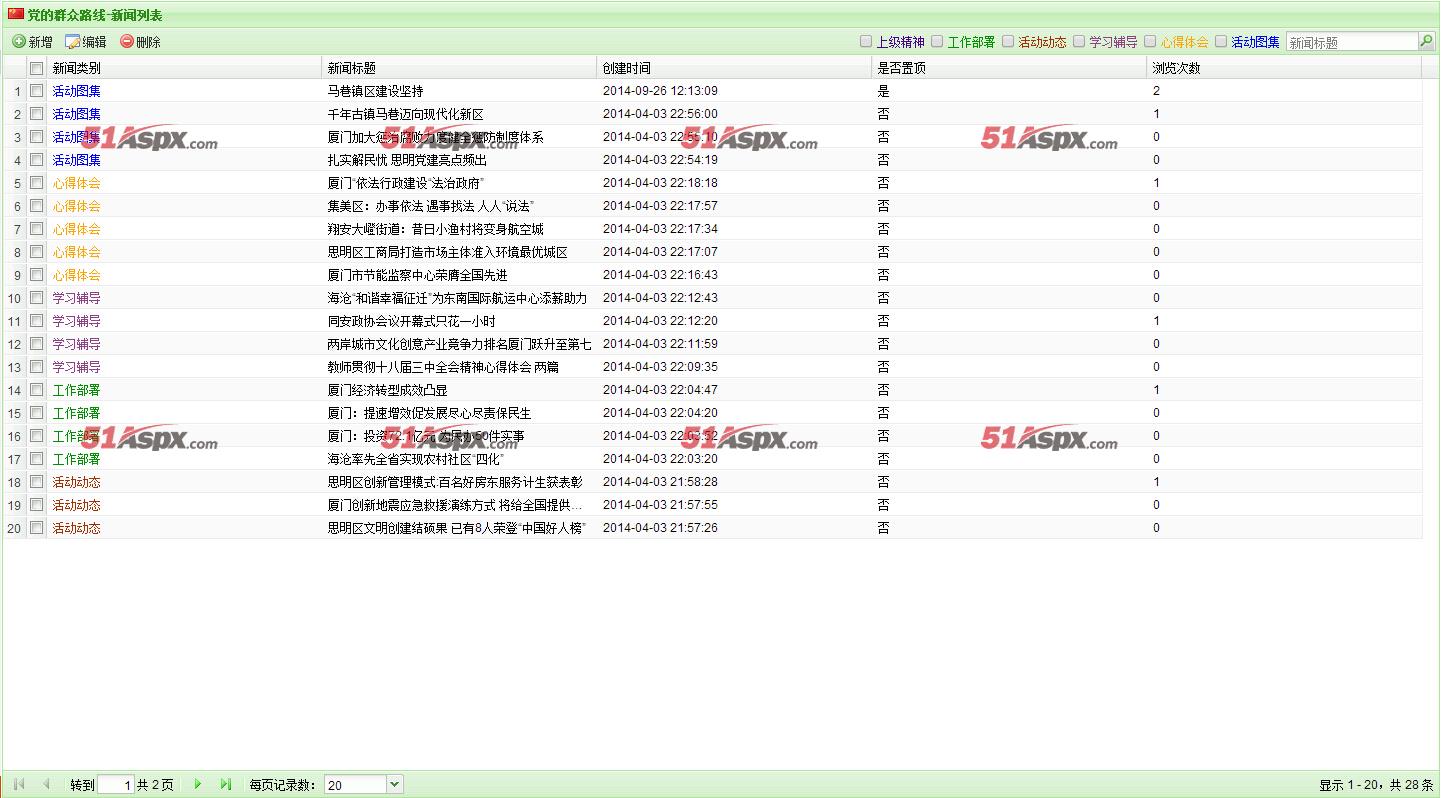Sort by 浏览次数 column header
Image resolution: width=1441 pixels, height=798 pixels.
[1176, 68]
